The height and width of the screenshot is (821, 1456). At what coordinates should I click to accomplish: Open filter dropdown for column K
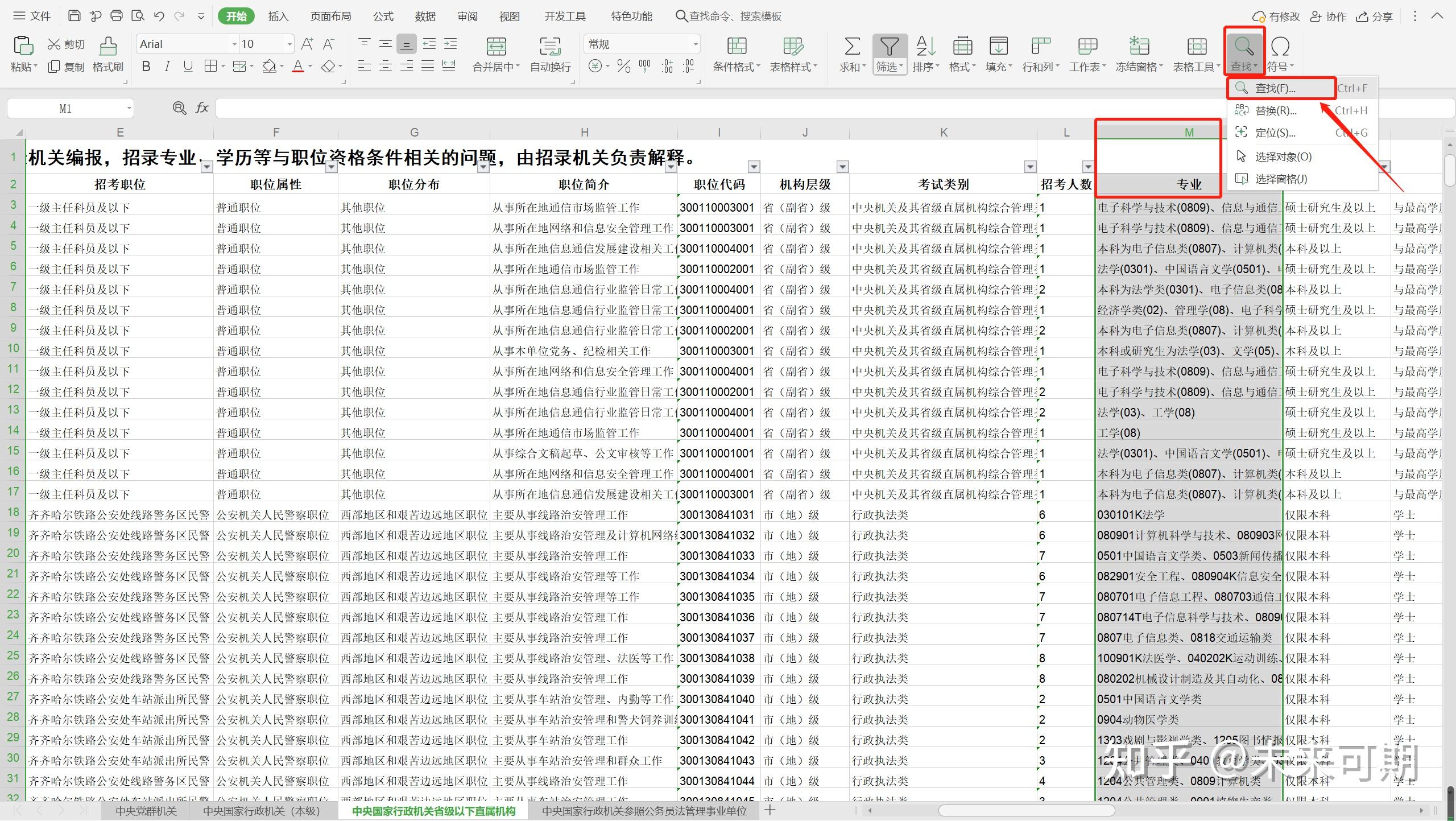(x=1030, y=167)
